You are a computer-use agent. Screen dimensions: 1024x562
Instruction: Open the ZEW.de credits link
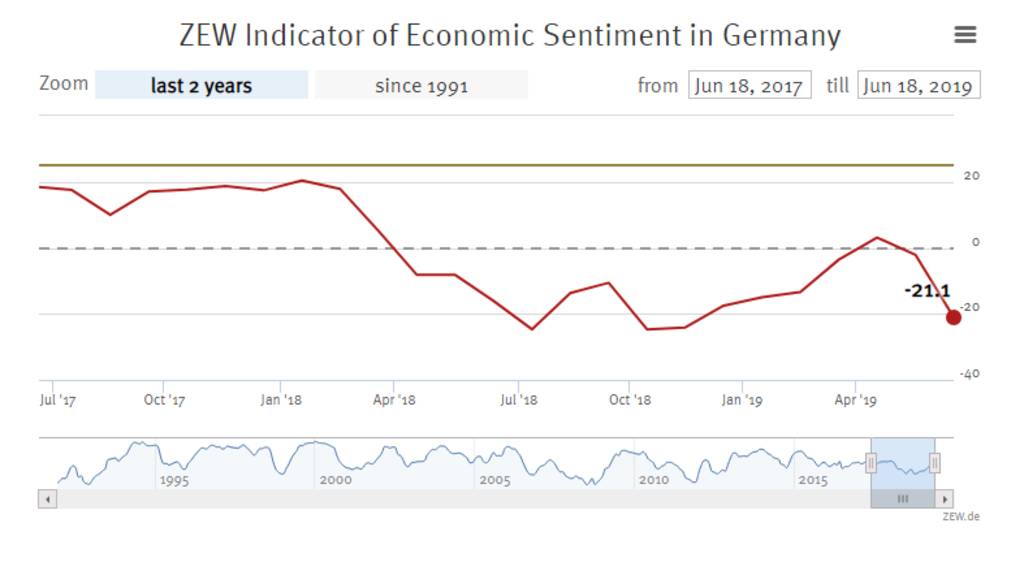click(x=961, y=517)
